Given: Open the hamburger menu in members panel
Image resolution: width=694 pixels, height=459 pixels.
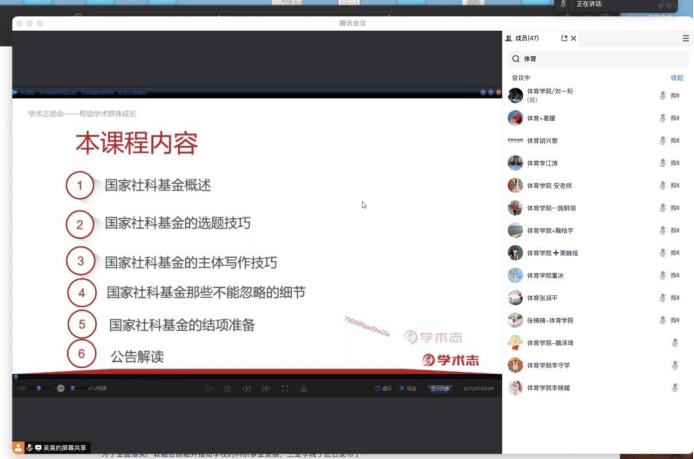Looking at the screenshot, I should click(685, 38).
